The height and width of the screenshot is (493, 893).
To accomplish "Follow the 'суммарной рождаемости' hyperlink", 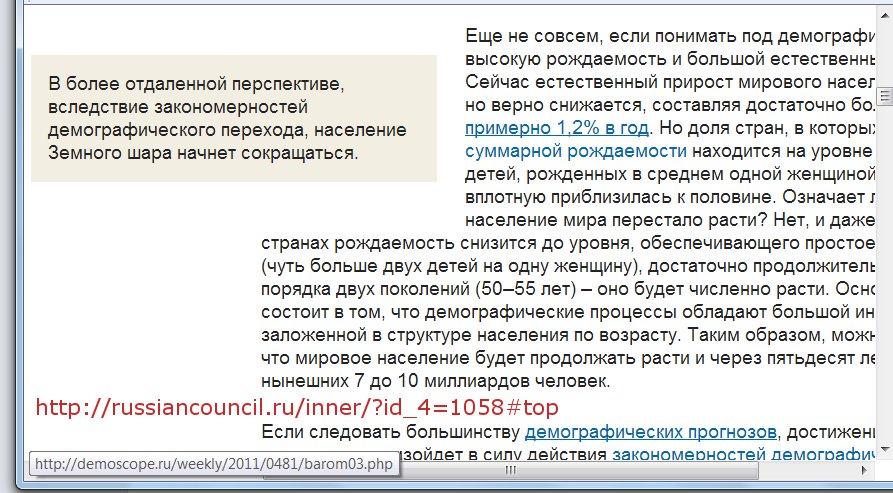I will pyautogui.click(x=576, y=151).
